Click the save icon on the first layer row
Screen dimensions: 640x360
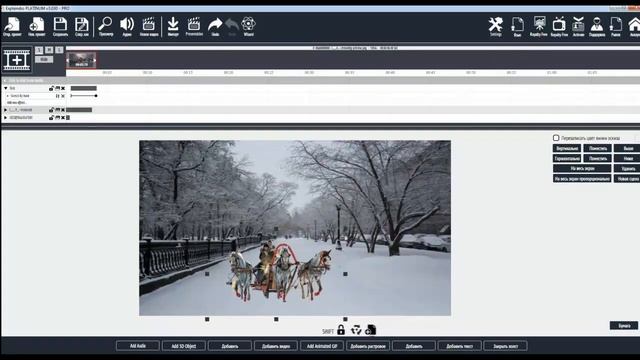coord(58,88)
